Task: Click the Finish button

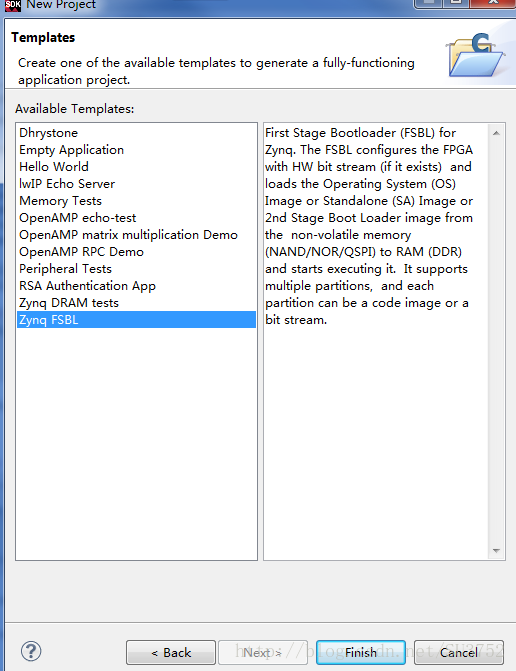Action: 361,653
